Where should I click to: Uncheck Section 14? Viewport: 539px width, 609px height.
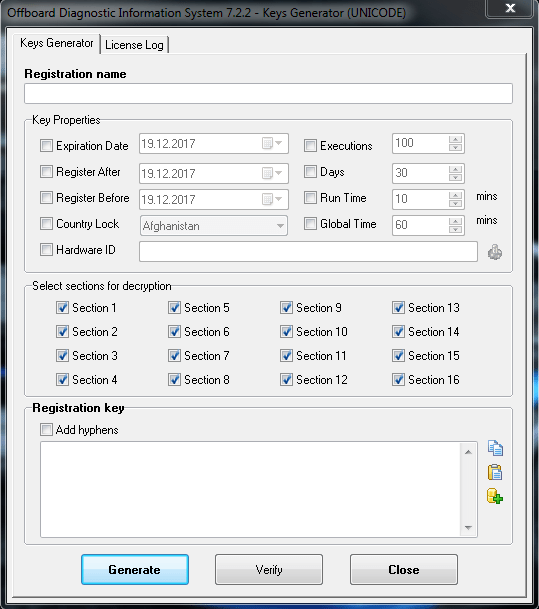398,332
